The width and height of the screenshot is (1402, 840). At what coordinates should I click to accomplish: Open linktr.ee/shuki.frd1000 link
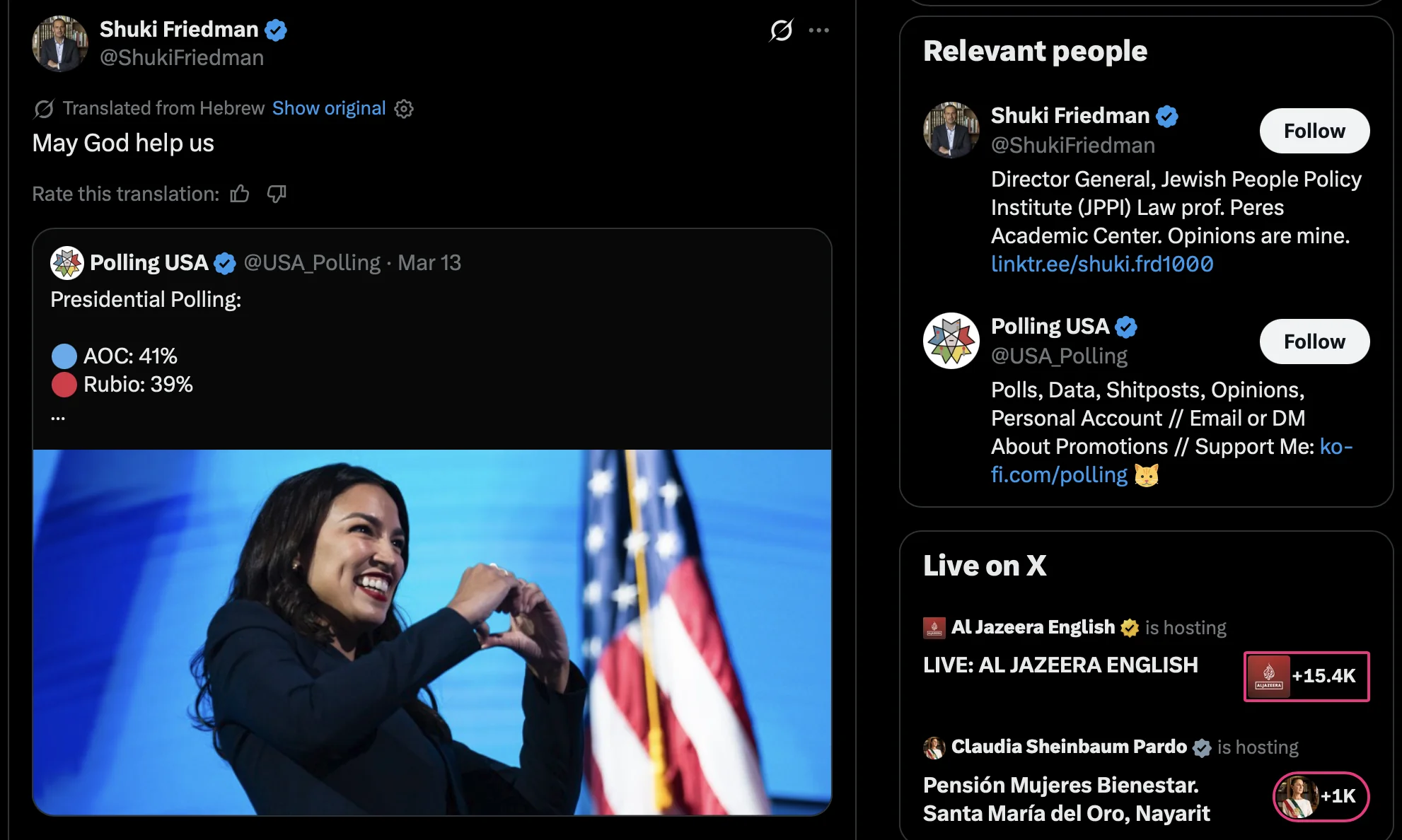(1101, 264)
